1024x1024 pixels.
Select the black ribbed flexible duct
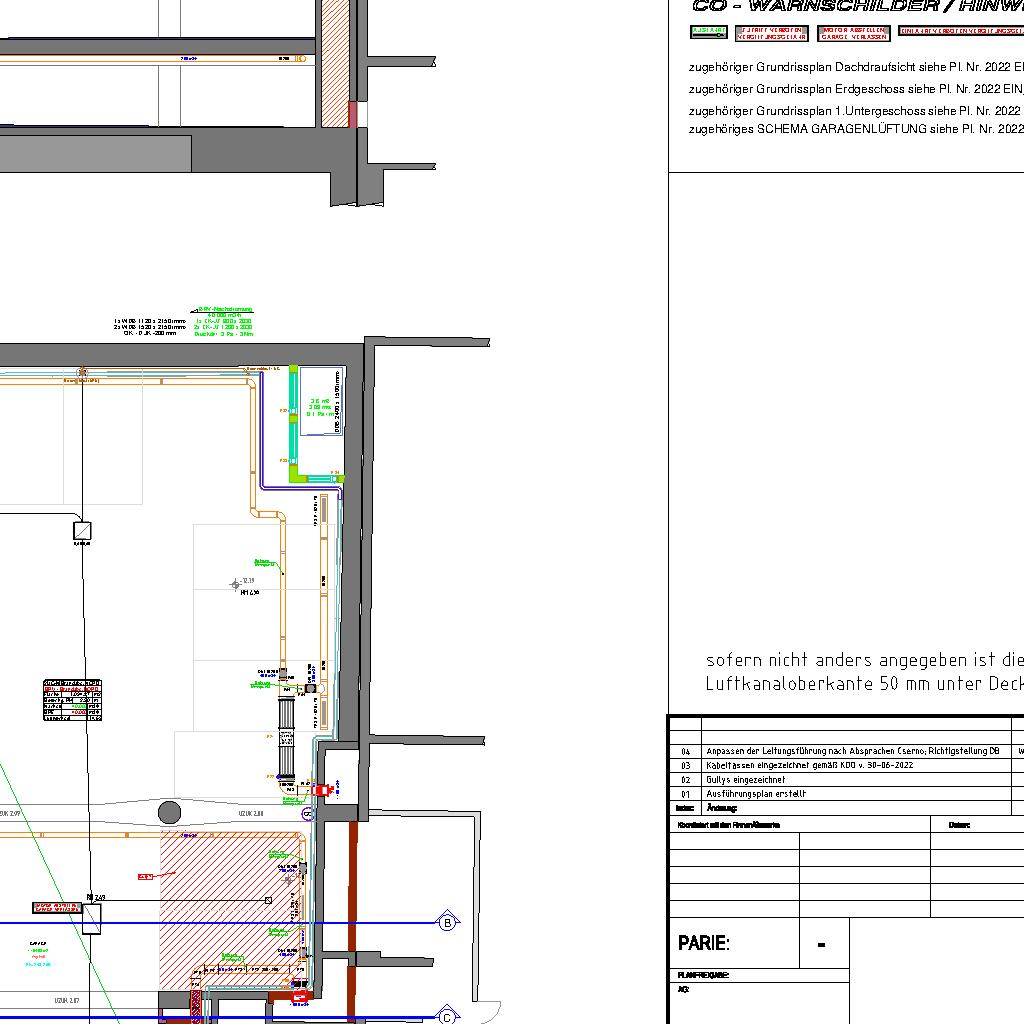pyautogui.click(x=287, y=738)
